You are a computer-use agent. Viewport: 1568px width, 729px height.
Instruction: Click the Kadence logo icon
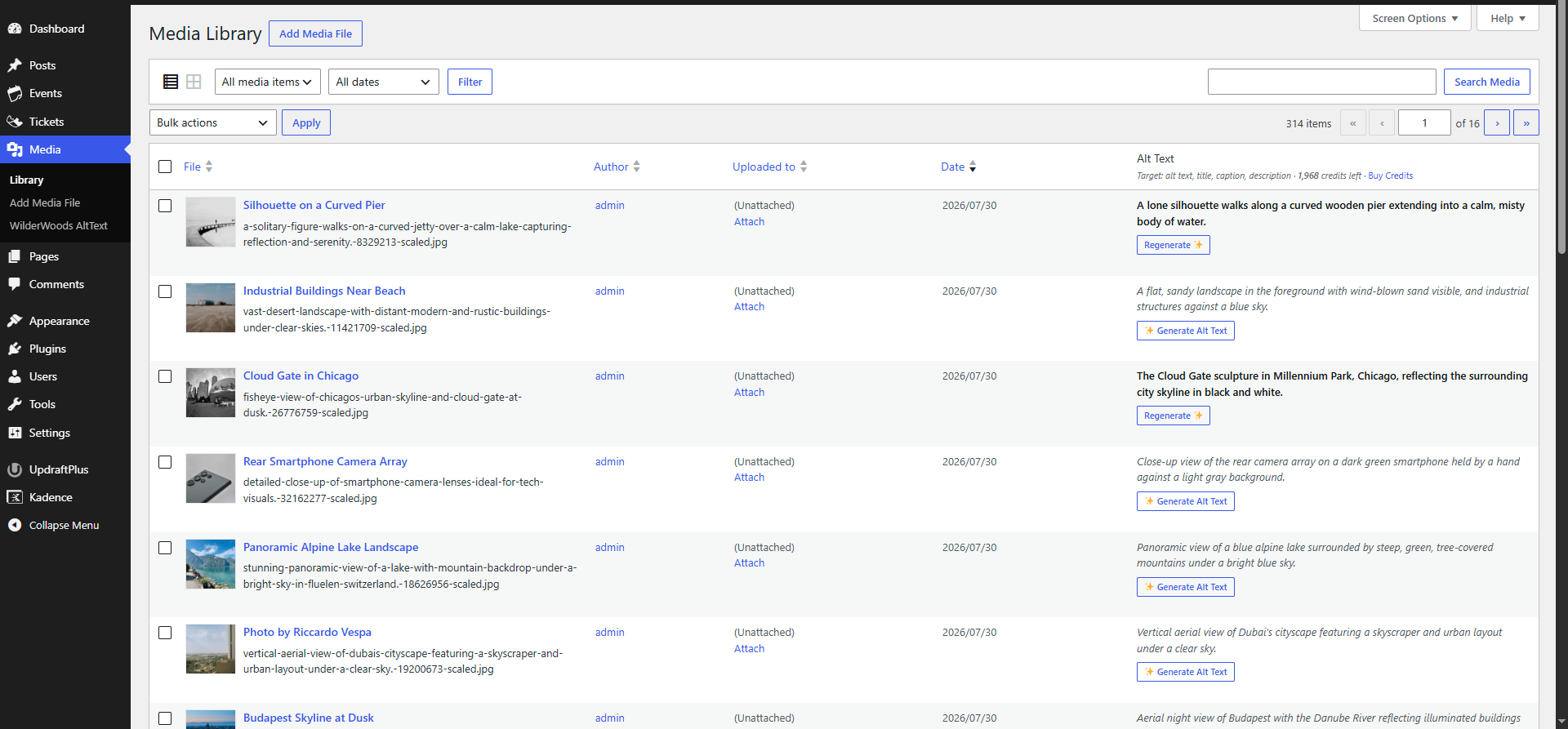pos(15,497)
